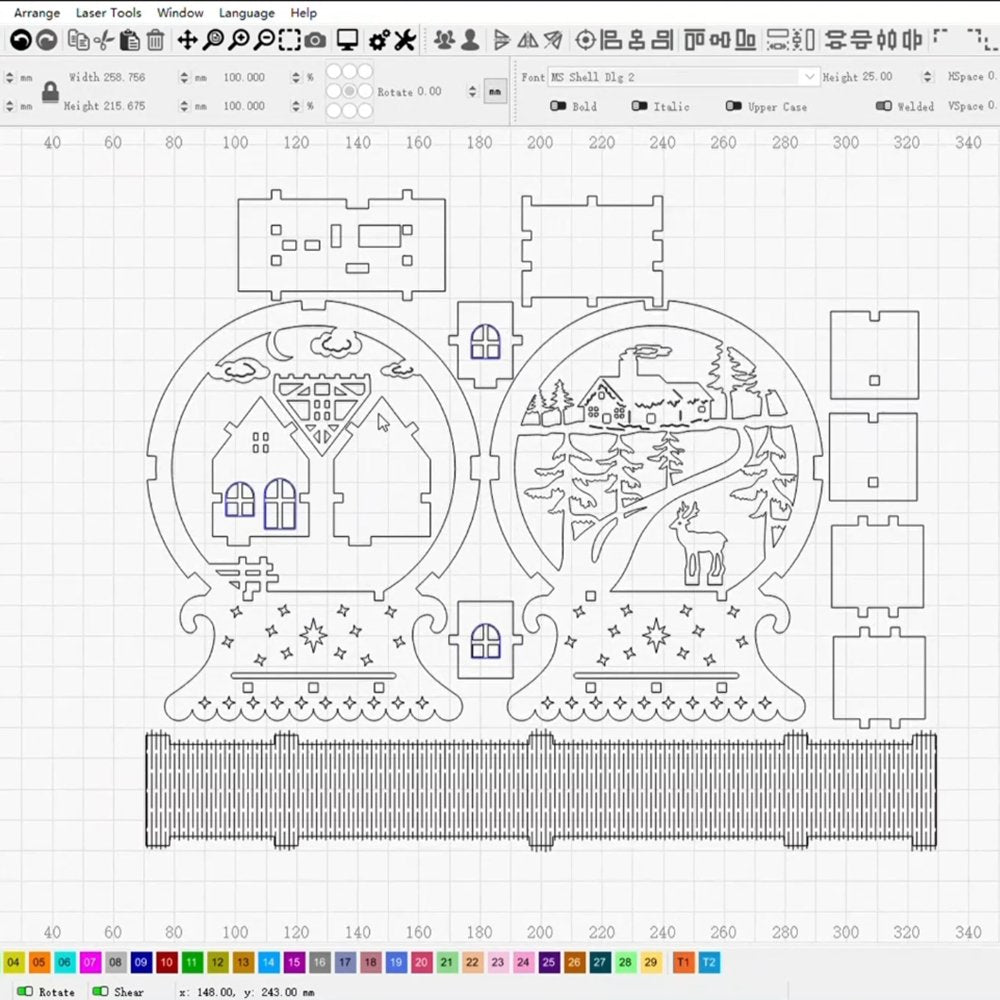
Task: Select the red layer 10 color swatch
Action: point(166,963)
